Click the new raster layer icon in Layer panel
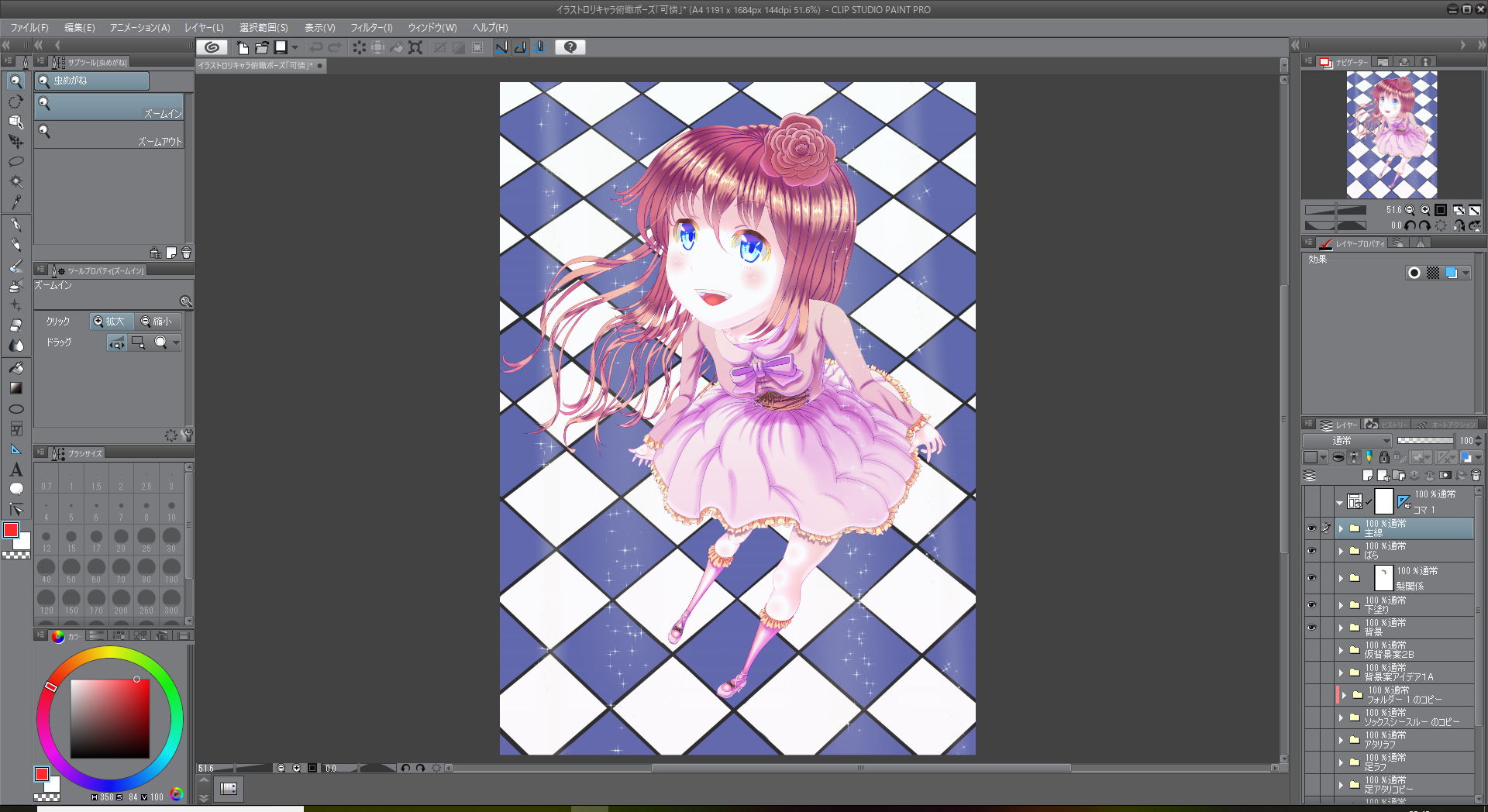 [1368, 475]
